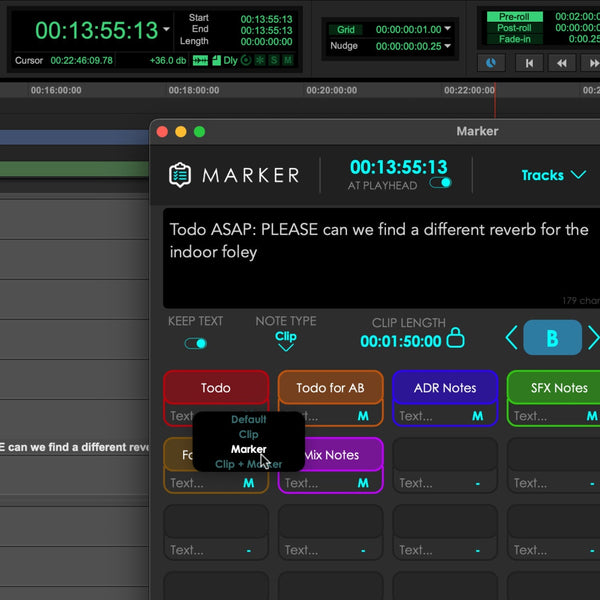The image size is (600, 600).
Task: Click the Grid value 00:00:00:01.00
Action: click(x=408, y=29)
